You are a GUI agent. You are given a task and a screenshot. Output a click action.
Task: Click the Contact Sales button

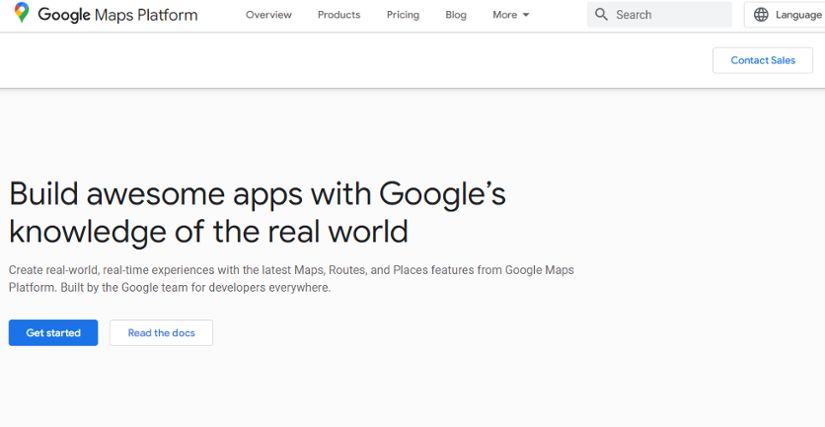763,60
